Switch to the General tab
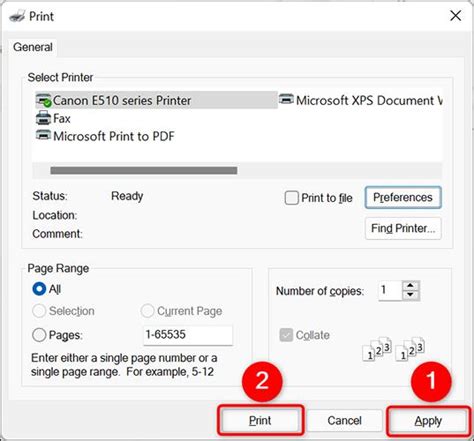Screen dimensions: 474x441 [x=33, y=47]
